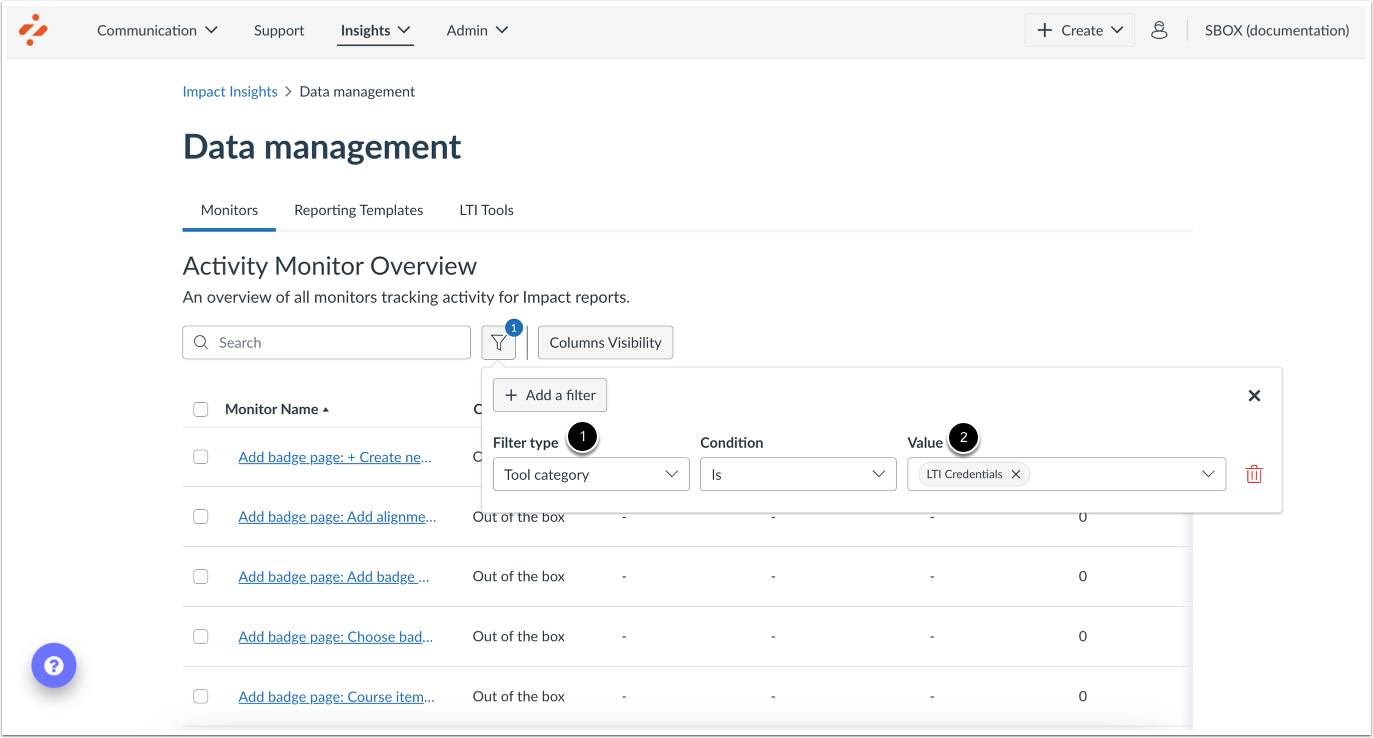Switch to LTI Tools tab
The height and width of the screenshot is (738, 1373).
[x=486, y=210]
